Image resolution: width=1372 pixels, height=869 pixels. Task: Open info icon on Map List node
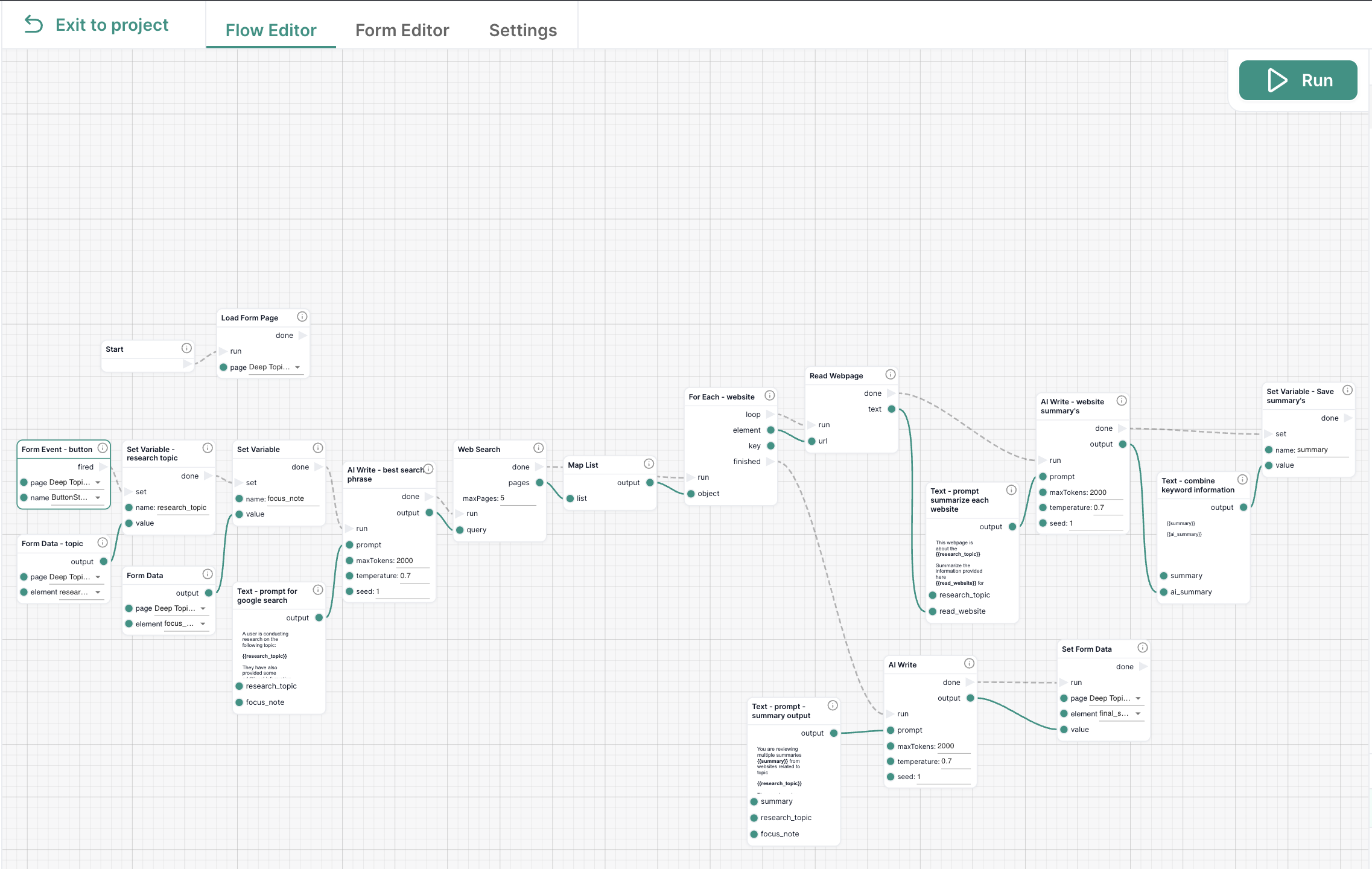tap(649, 463)
